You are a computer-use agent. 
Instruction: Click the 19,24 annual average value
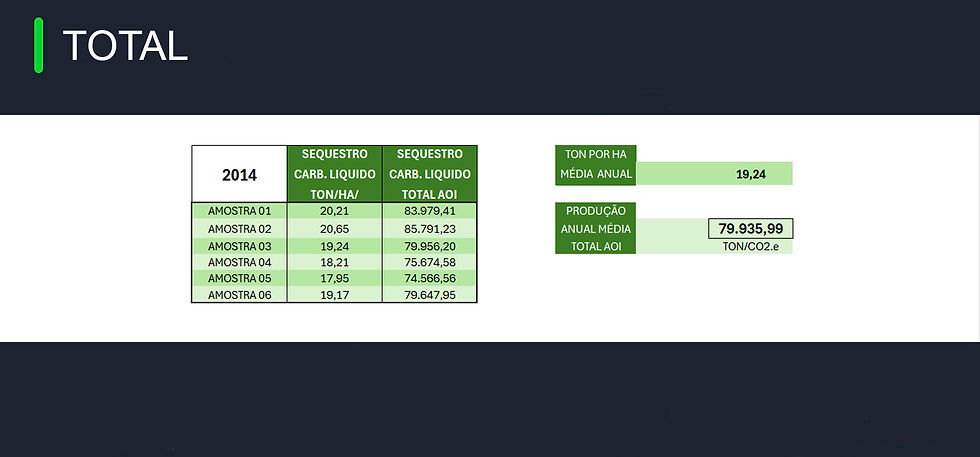click(x=751, y=174)
